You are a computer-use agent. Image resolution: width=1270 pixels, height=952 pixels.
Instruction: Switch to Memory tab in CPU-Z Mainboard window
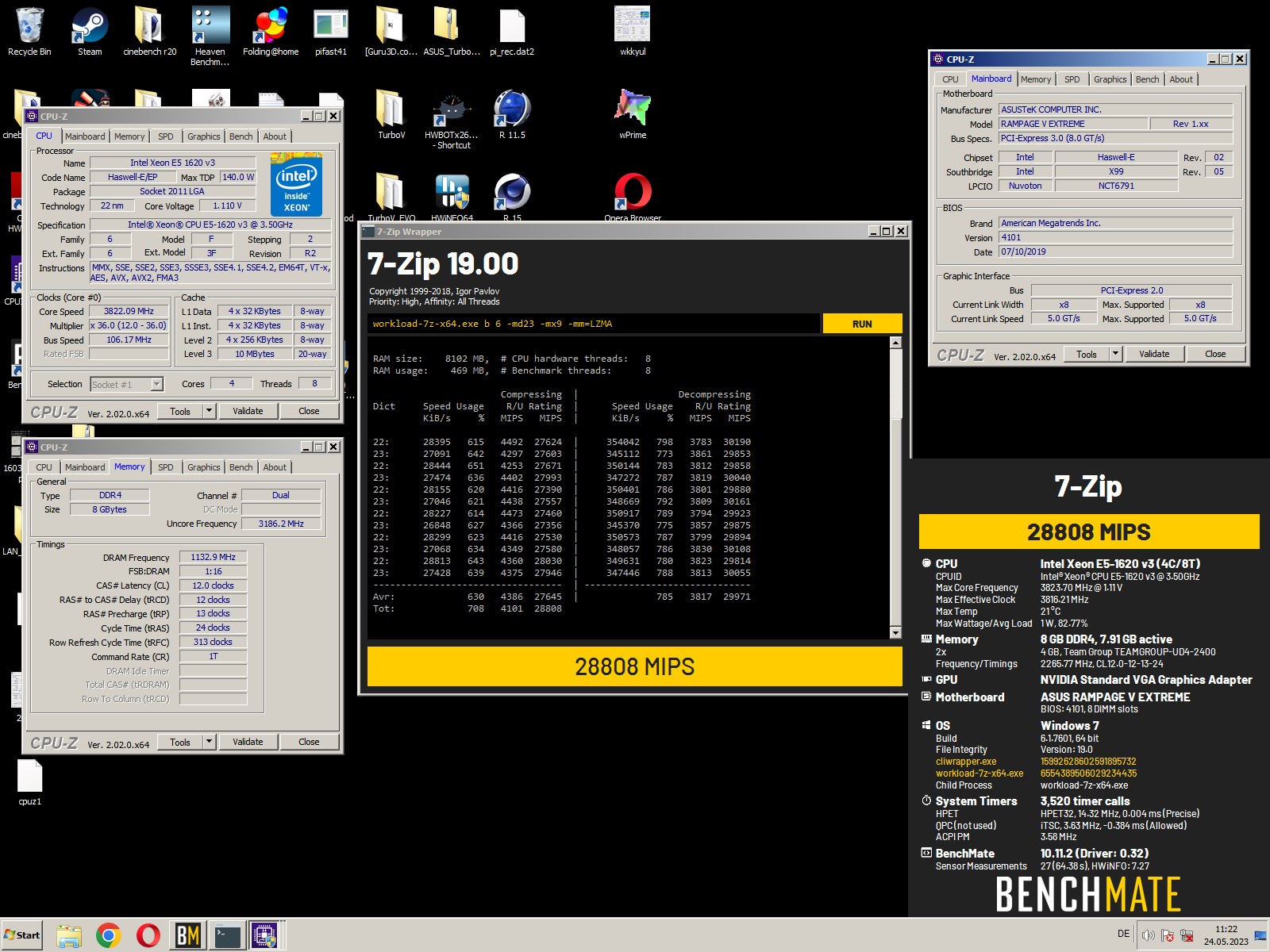1036,79
